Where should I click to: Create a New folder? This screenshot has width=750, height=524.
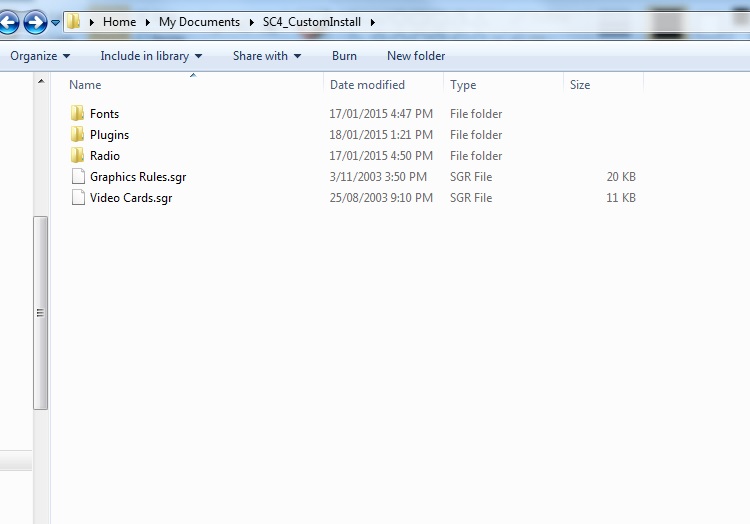416,56
